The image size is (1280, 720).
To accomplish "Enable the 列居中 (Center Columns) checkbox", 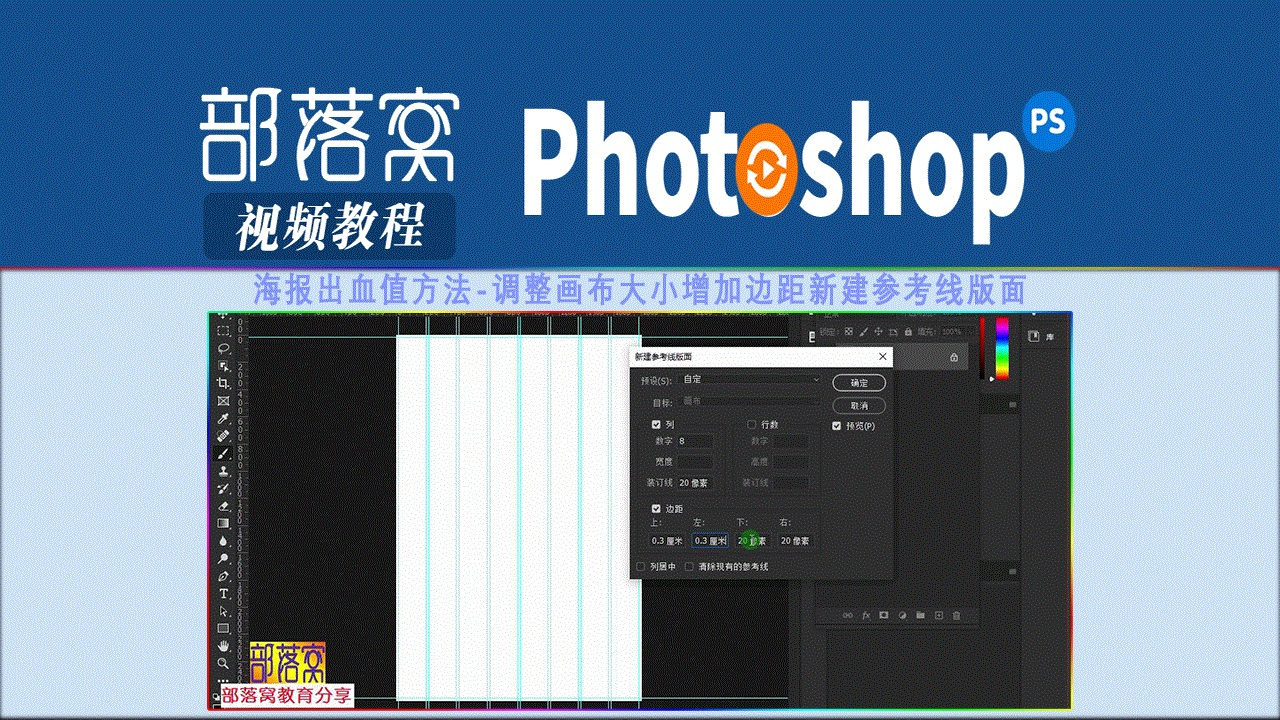I will tap(641, 567).
